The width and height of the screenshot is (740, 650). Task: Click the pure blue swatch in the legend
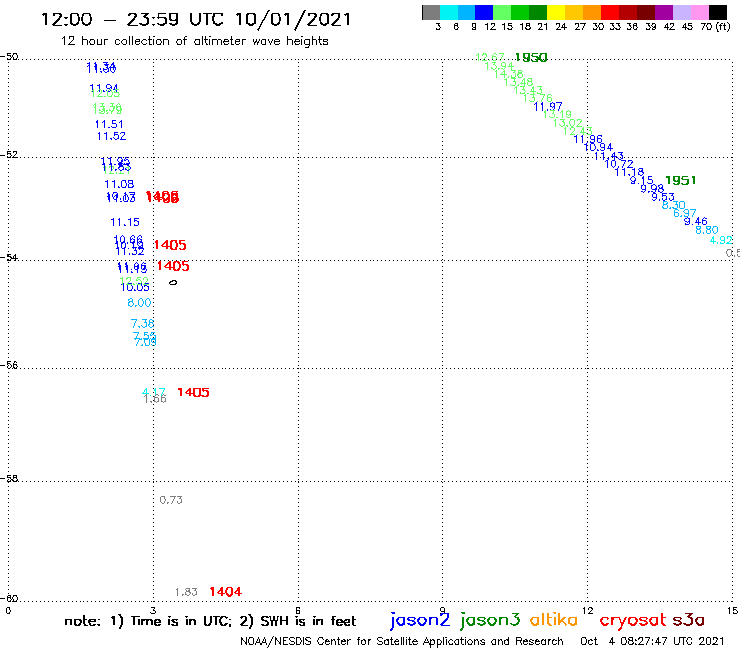(484, 12)
